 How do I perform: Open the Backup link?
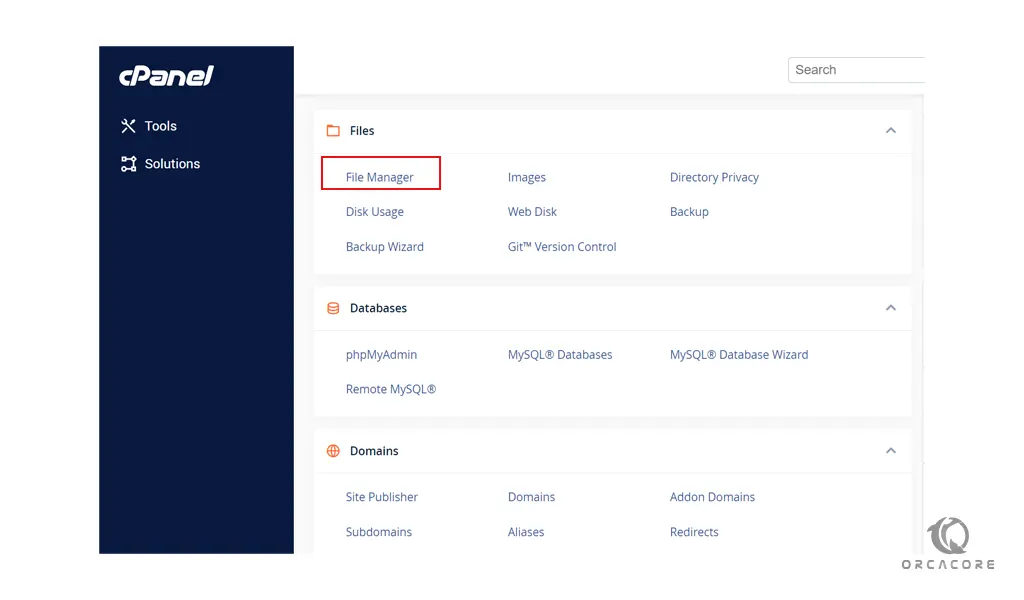689,212
